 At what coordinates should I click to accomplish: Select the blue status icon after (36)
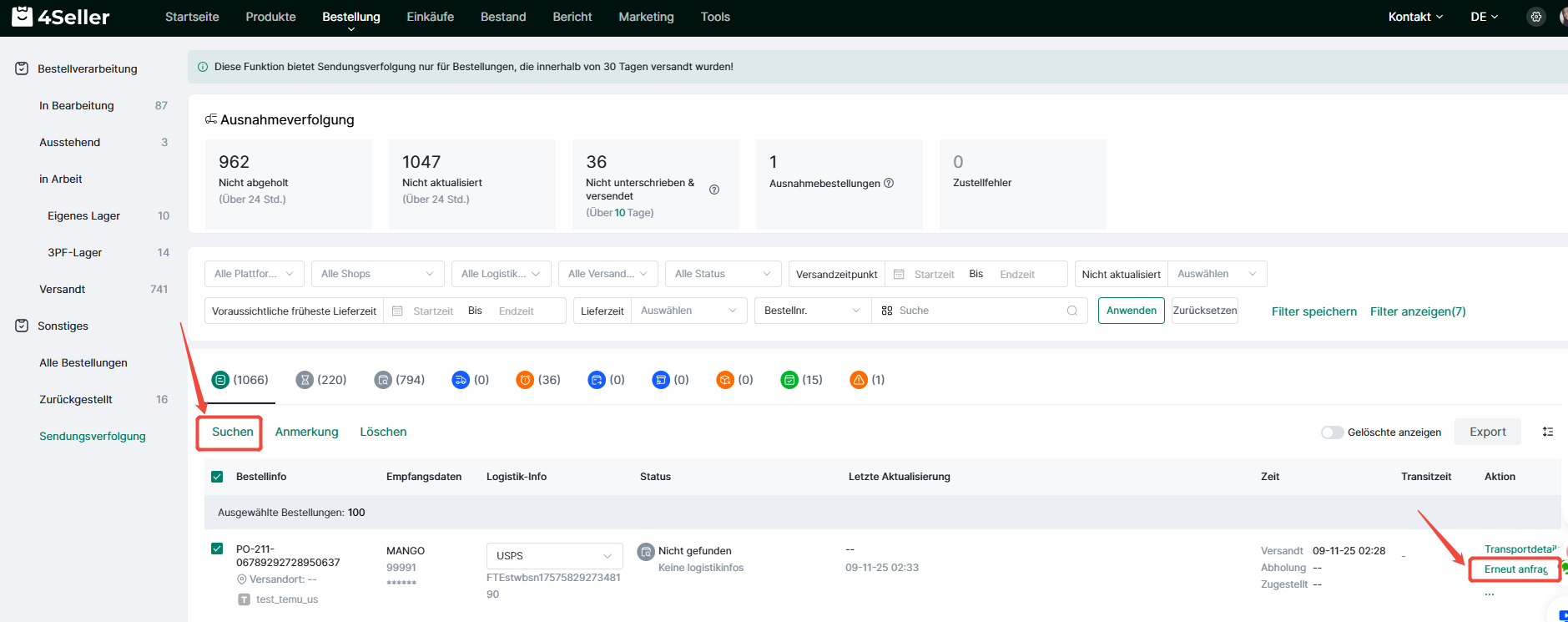pyautogui.click(x=597, y=380)
